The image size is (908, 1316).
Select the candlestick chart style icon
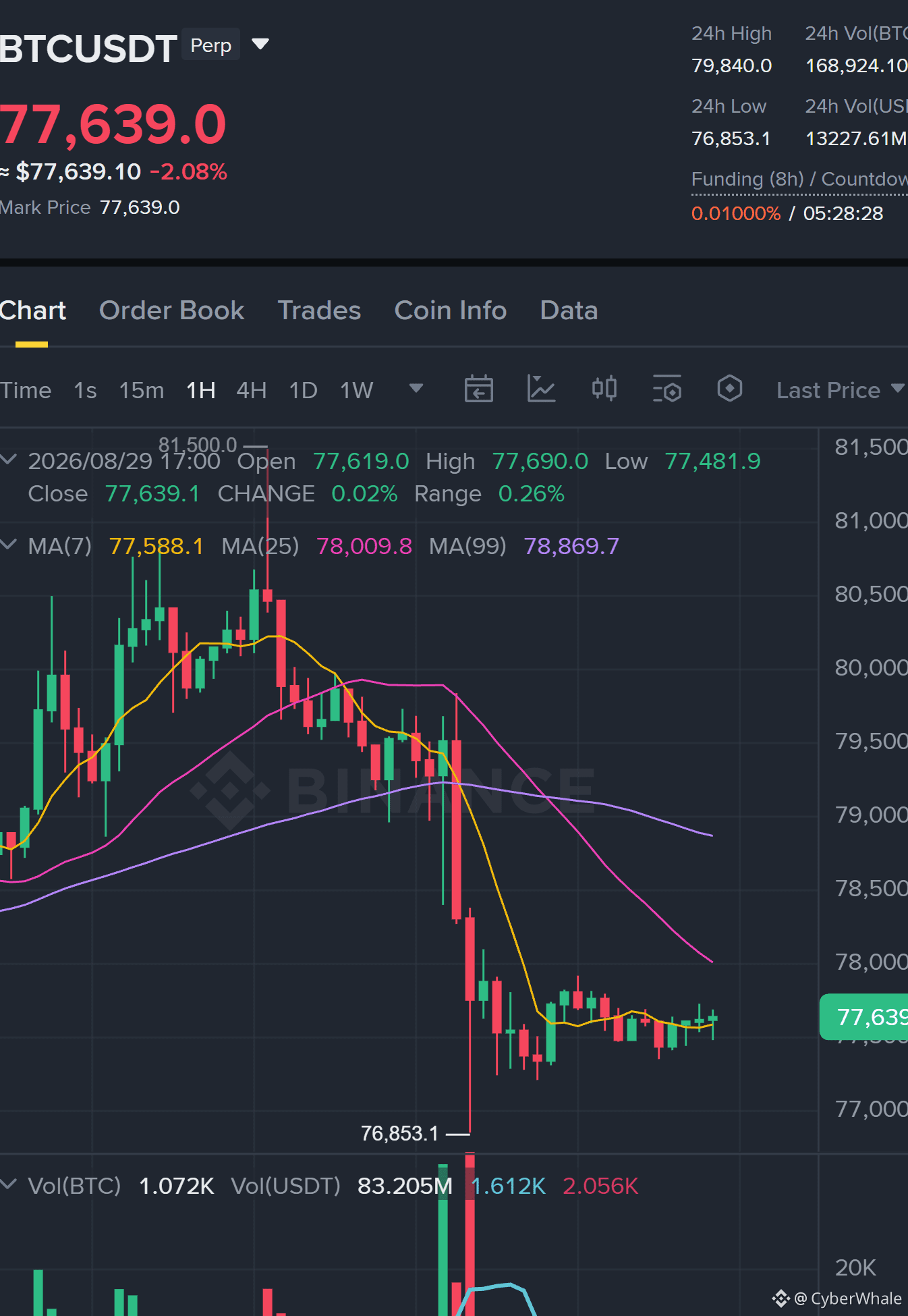(604, 389)
